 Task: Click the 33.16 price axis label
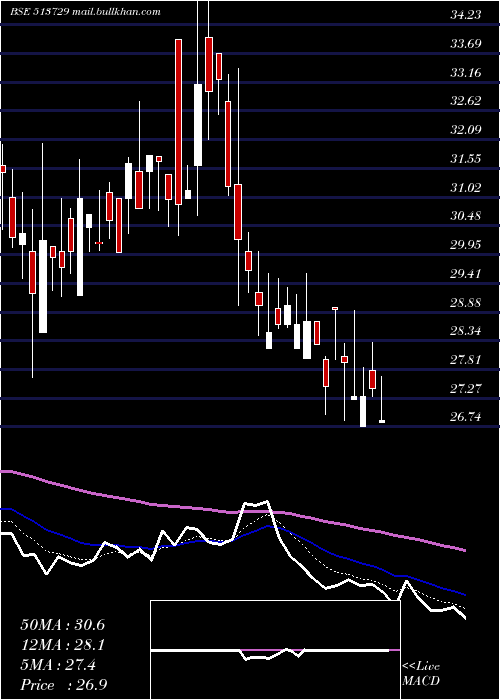click(466, 72)
